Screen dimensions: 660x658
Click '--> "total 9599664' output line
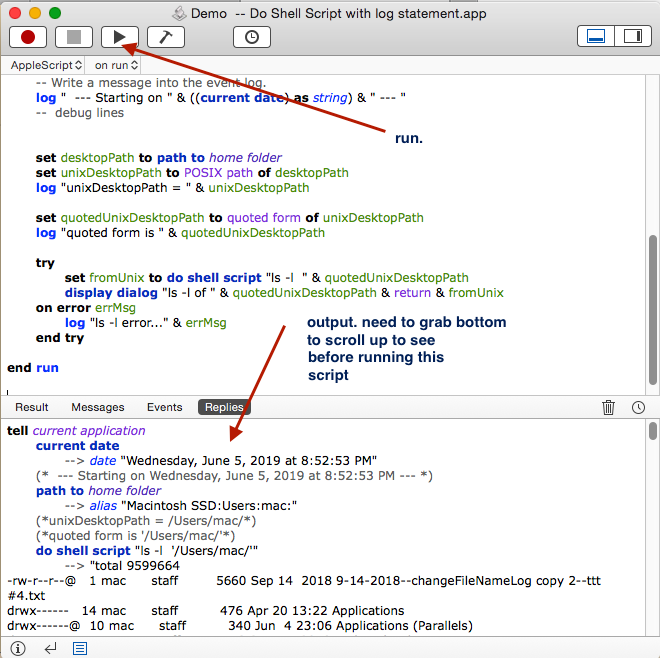pyautogui.click(x=122, y=565)
